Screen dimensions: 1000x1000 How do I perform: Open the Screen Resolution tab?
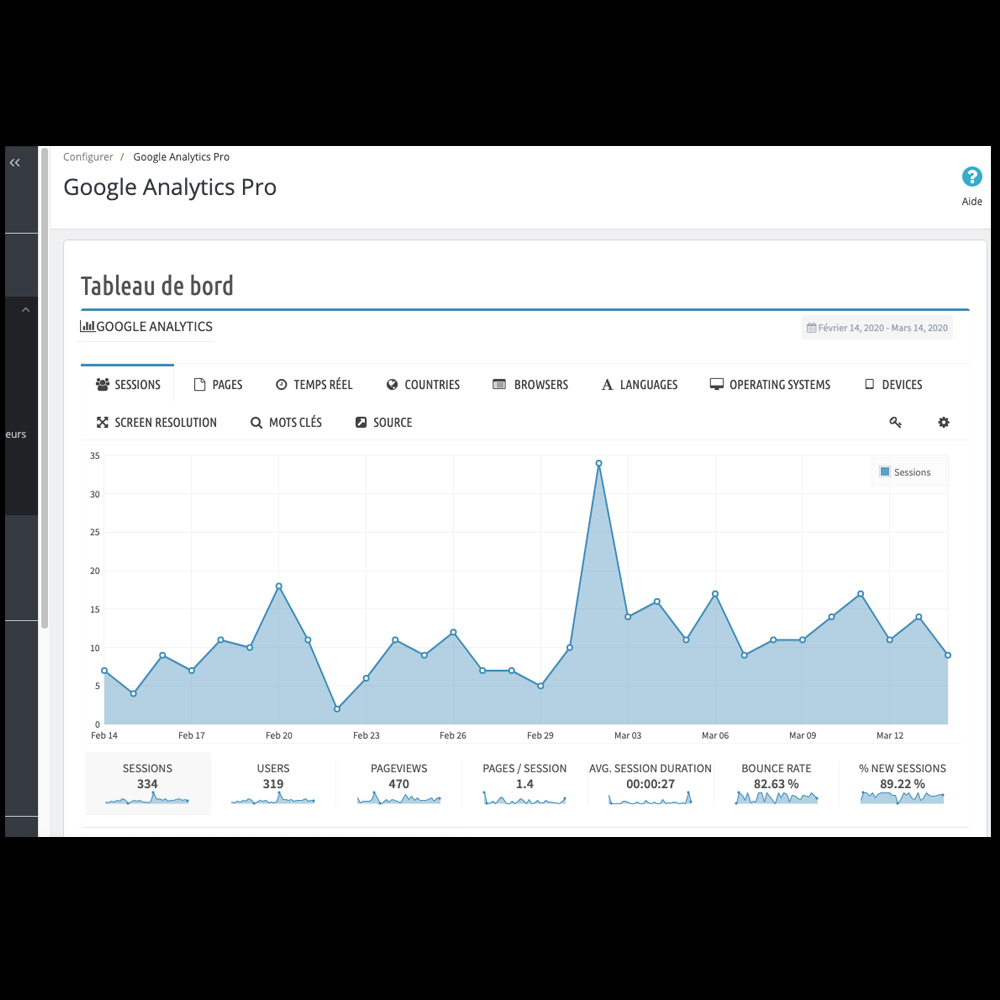pos(156,422)
